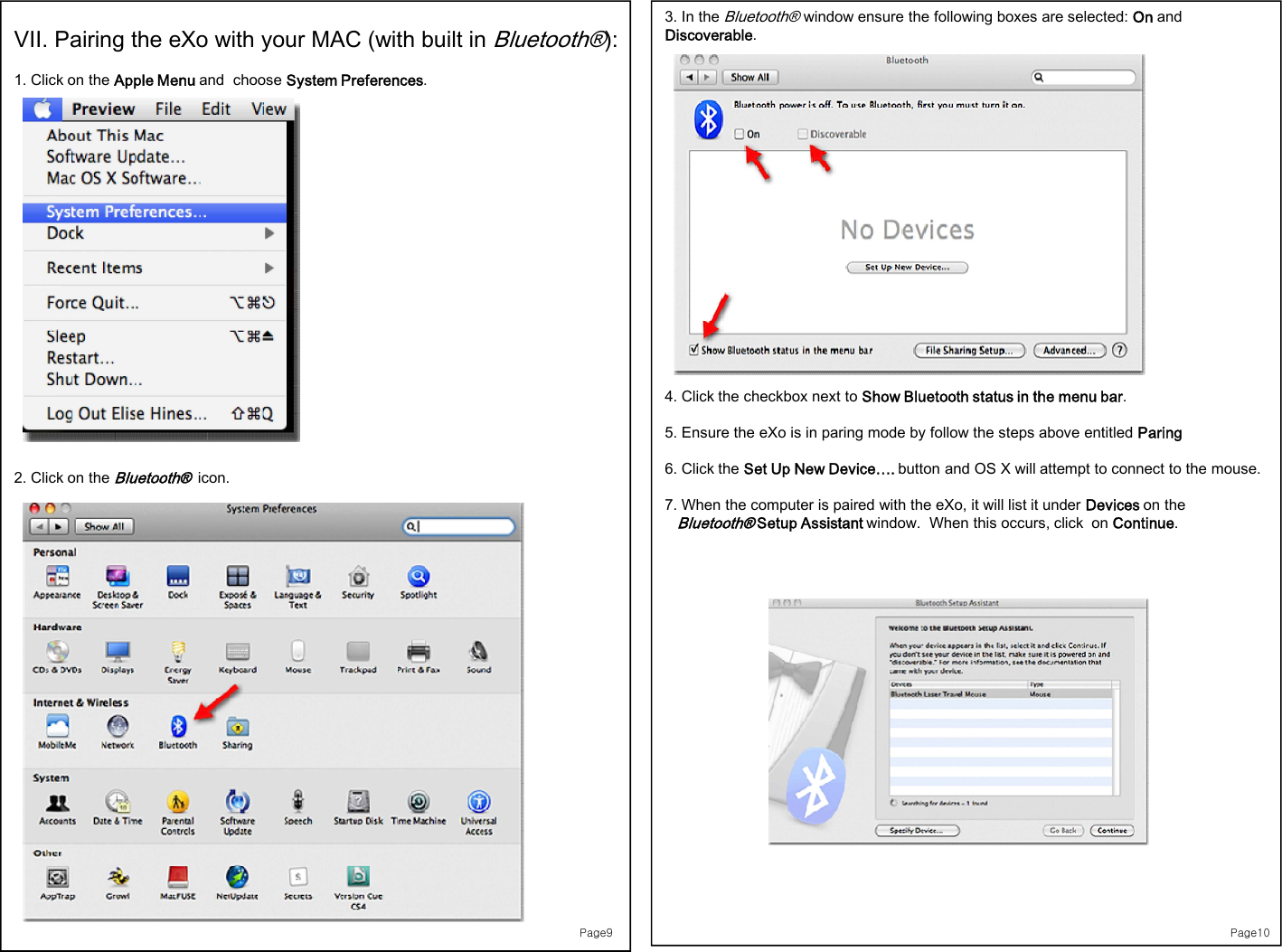Enable the Bluetooth On checkbox
This screenshot has width=1282, height=952.
740,134
